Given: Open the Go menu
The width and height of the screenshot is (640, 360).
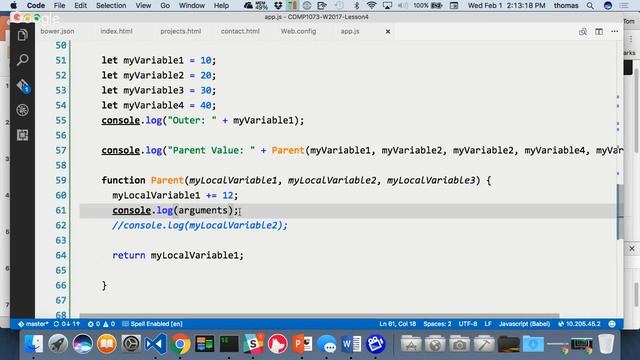Looking at the screenshot, I should click(x=165, y=6).
